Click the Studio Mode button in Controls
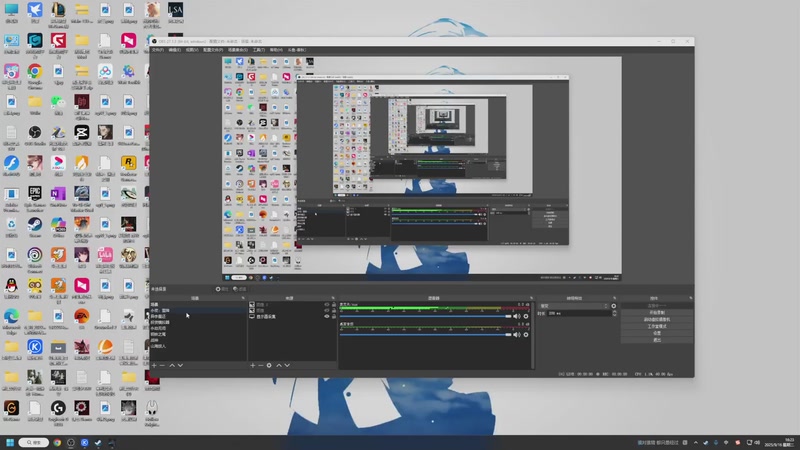Image resolution: width=800 pixels, height=450 pixels. pos(657,326)
